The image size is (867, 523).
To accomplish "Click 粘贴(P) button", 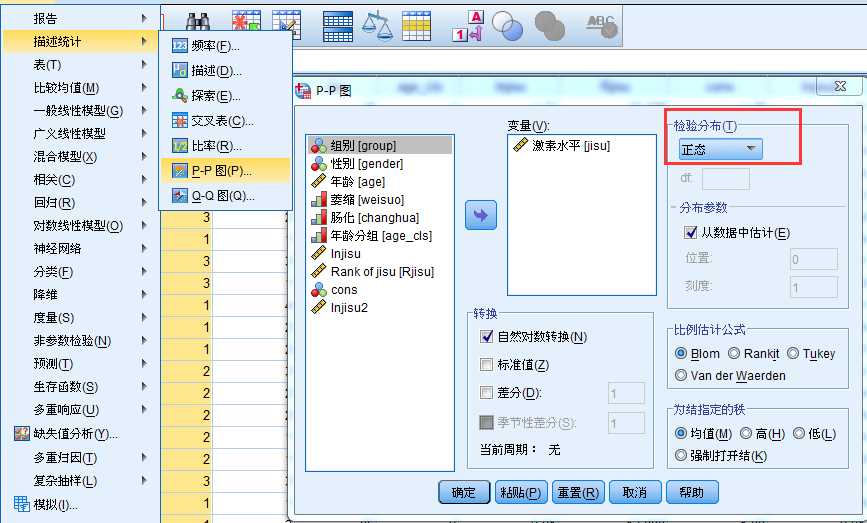I will pos(521,492).
